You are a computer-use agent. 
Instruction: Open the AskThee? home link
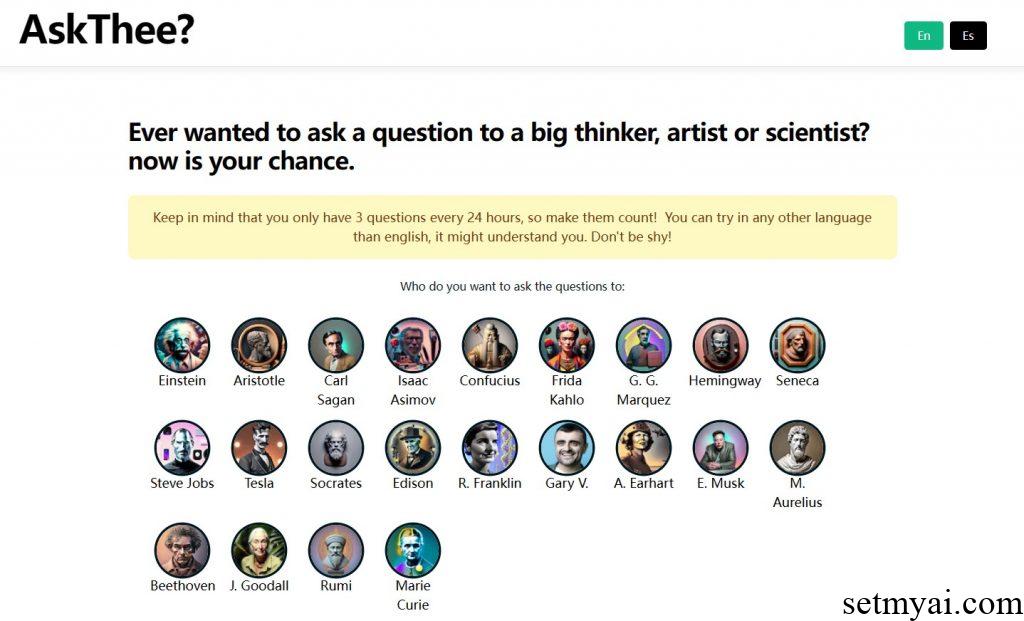105,30
